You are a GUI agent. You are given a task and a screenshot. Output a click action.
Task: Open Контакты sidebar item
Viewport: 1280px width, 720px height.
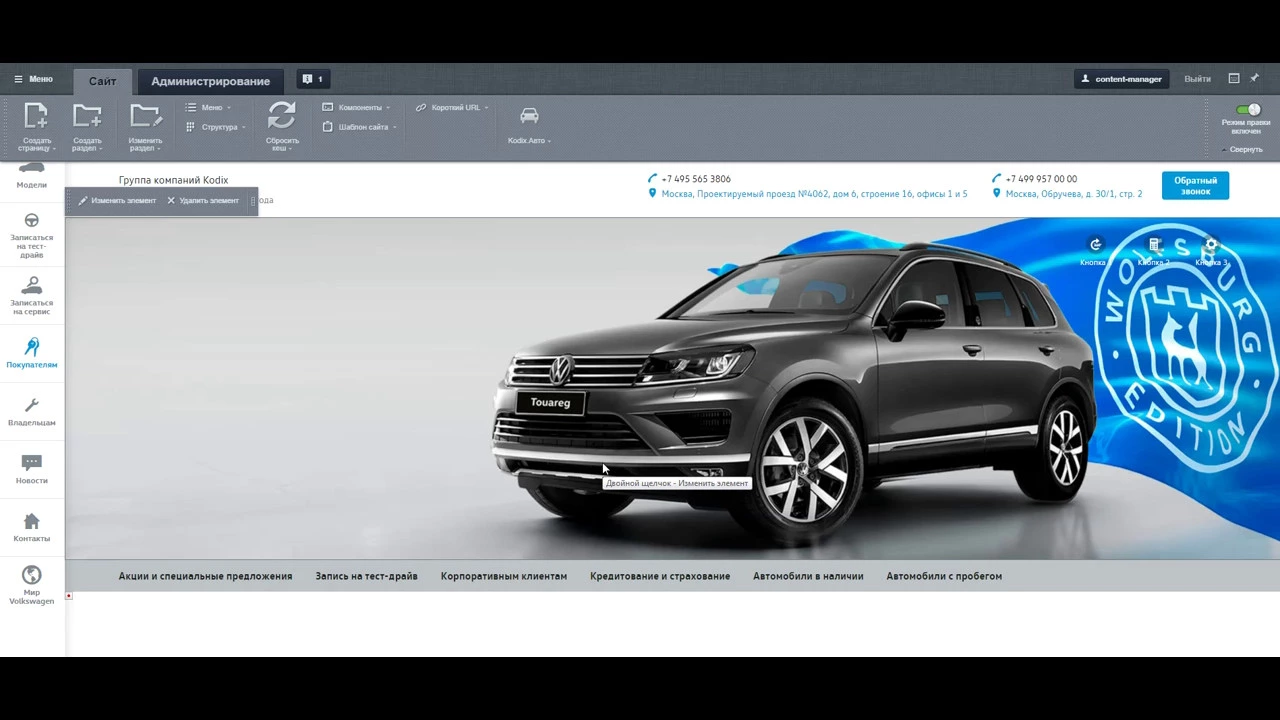pos(31,528)
